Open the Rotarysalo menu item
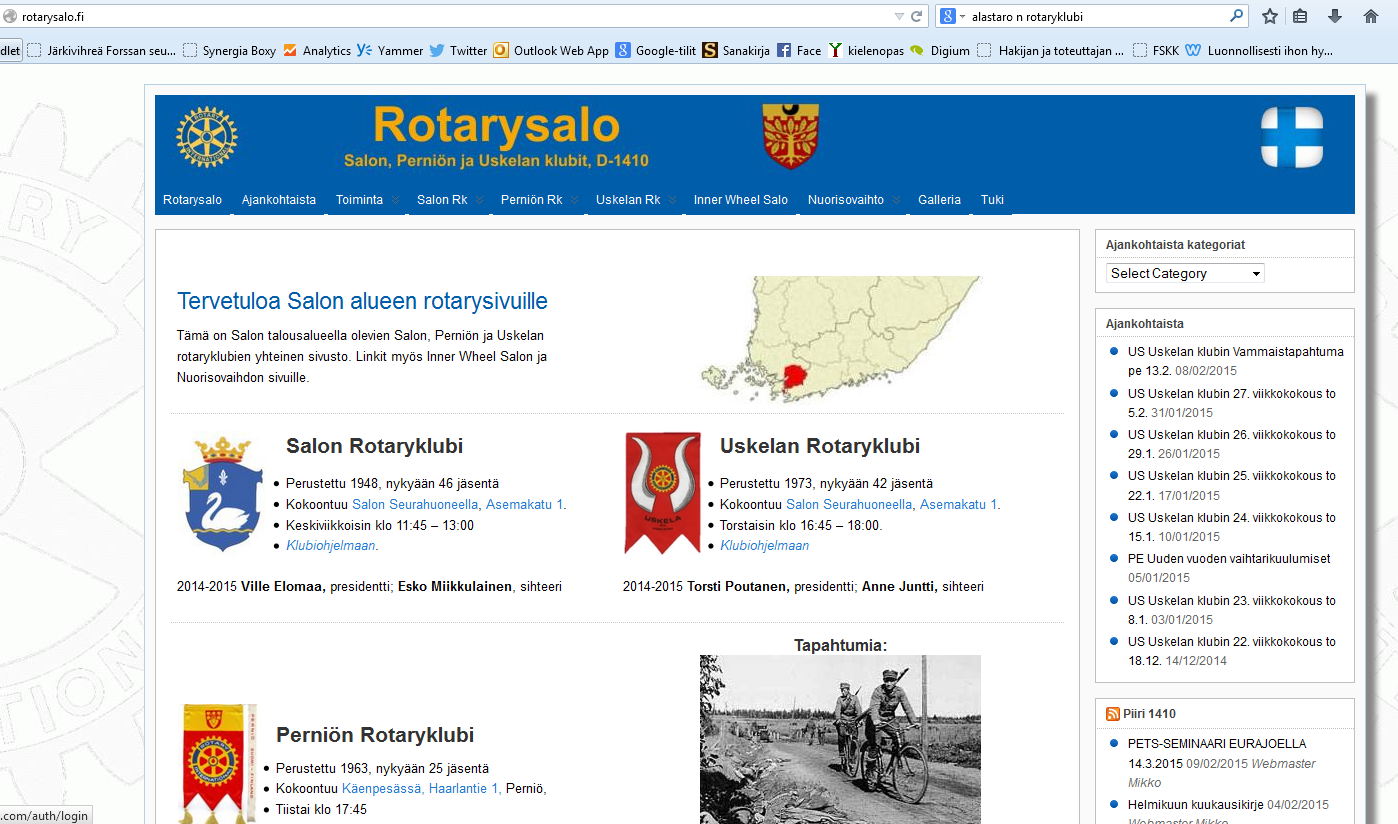This screenshot has height=824, width=1398. pyautogui.click(x=193, y=200)
